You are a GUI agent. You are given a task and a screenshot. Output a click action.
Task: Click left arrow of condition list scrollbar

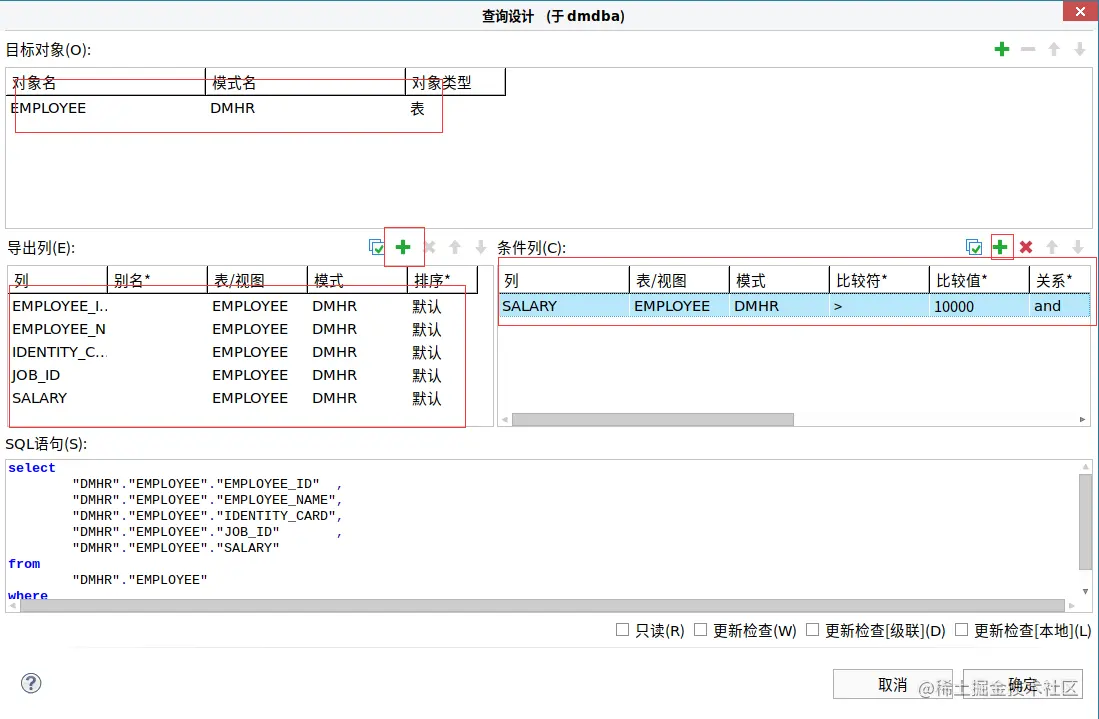coord(505,419)
